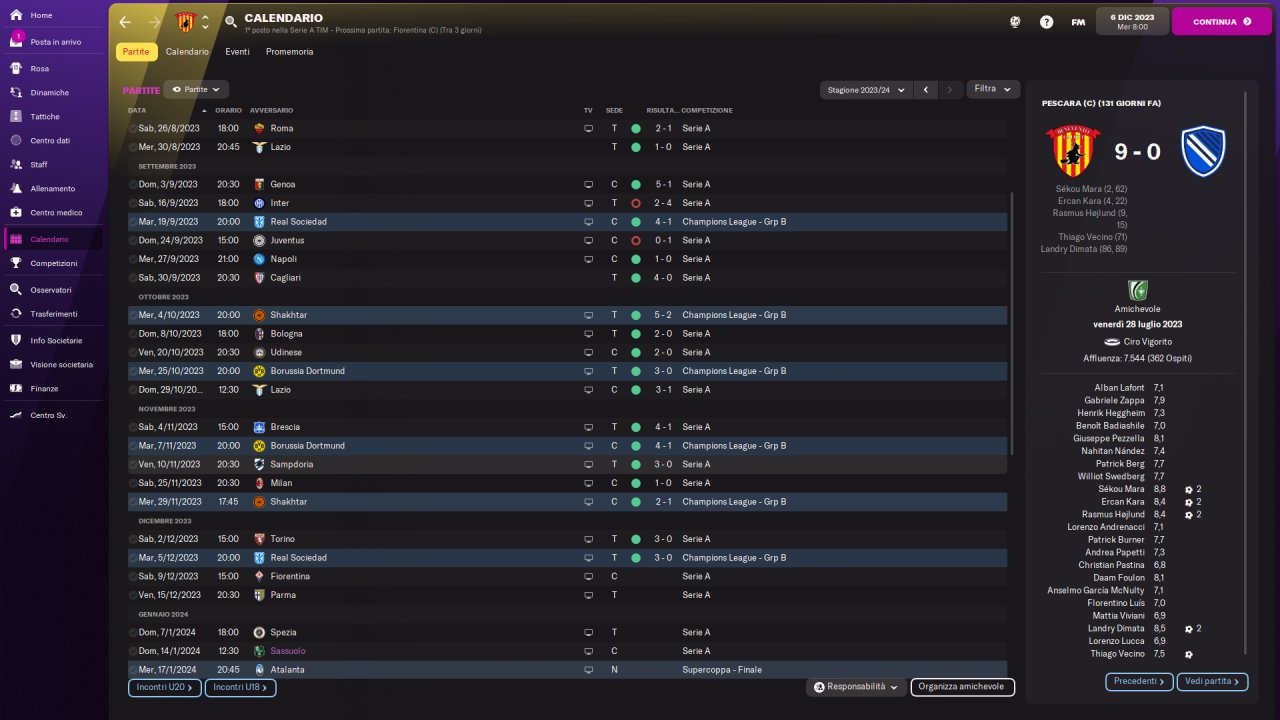Open the Stagione 2023/24 season dropdown
Viewport: 1280px width, 720px height.
(866, 90)
